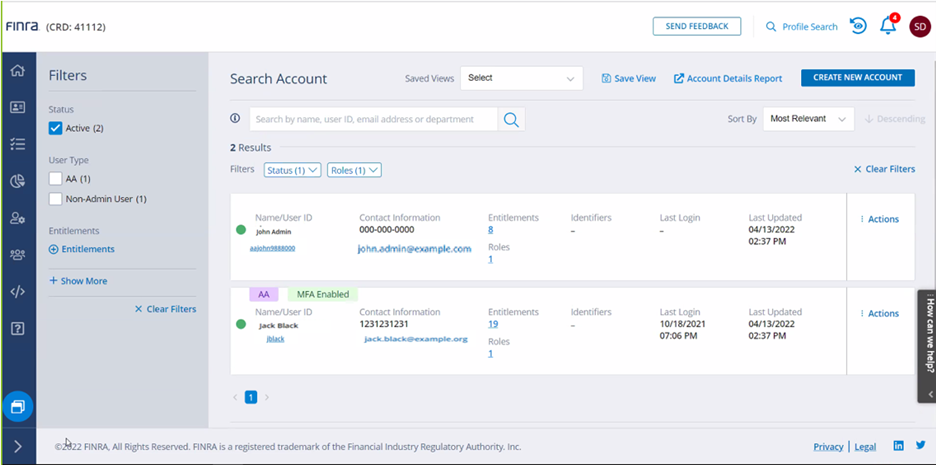
Task: Click the LinkedIn icon in footer
Action: coord(898,446)
